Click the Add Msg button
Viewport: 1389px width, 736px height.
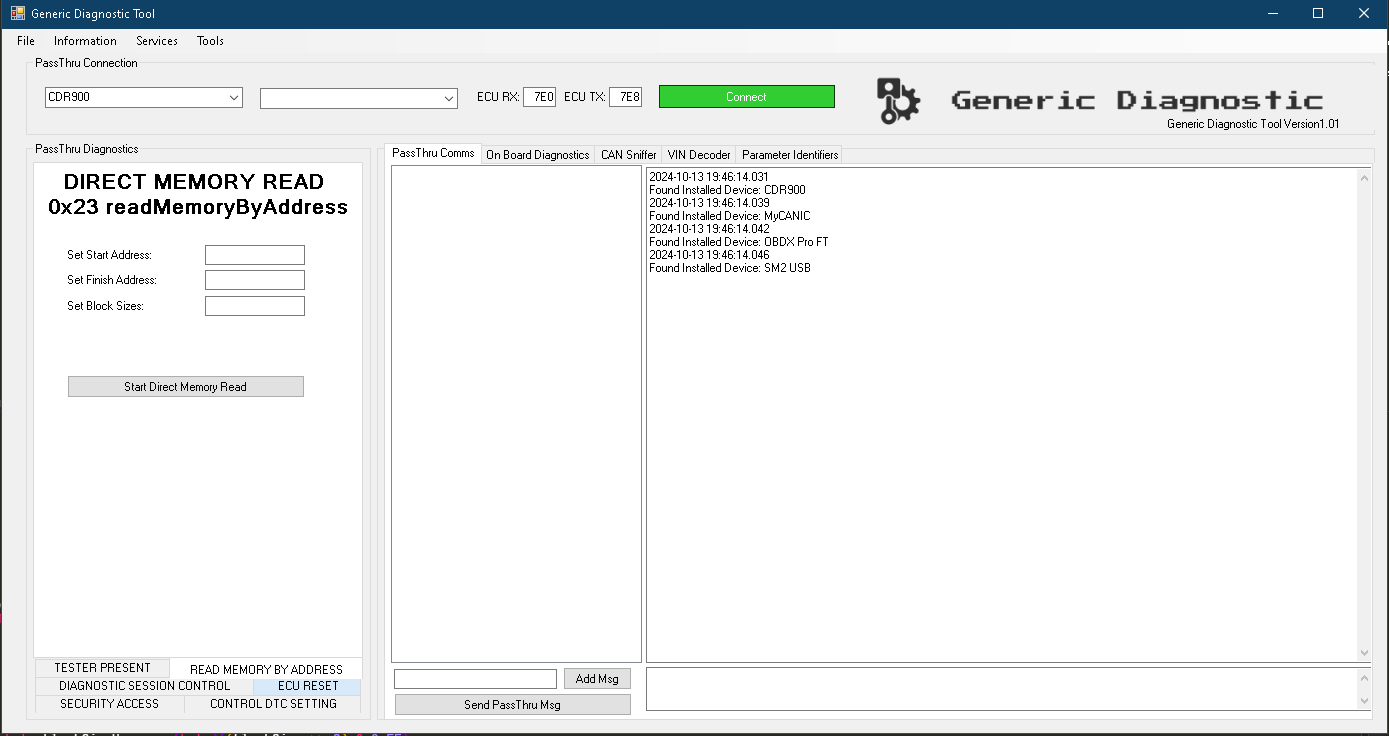coord(597,679)
